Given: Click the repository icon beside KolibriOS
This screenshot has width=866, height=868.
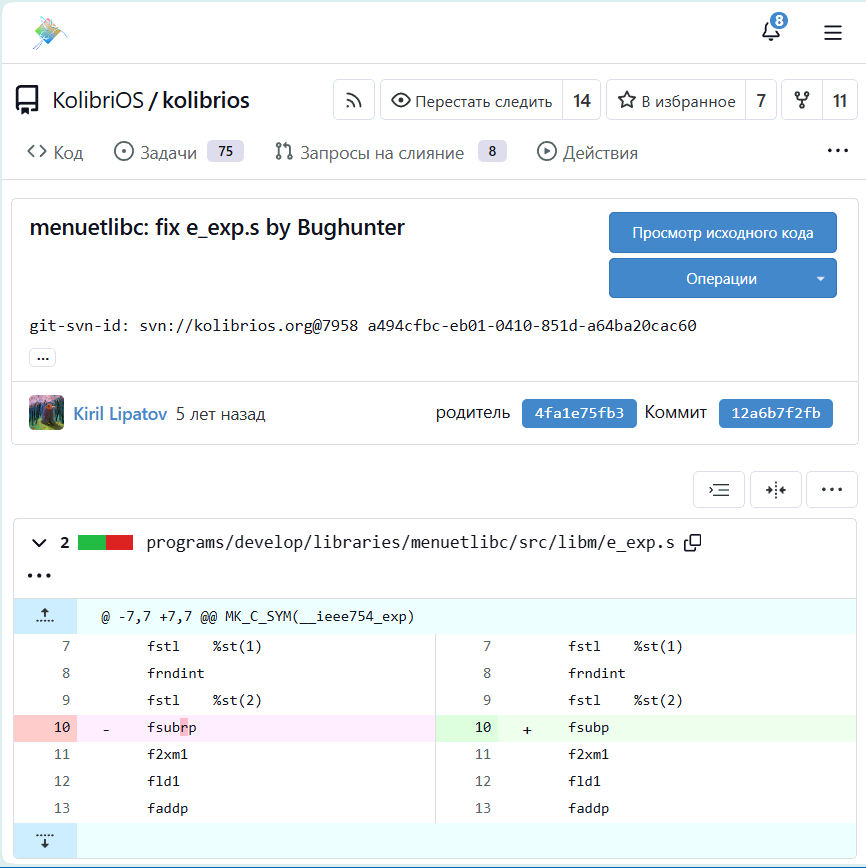Looking at the screenshot, I should [27, 100].
